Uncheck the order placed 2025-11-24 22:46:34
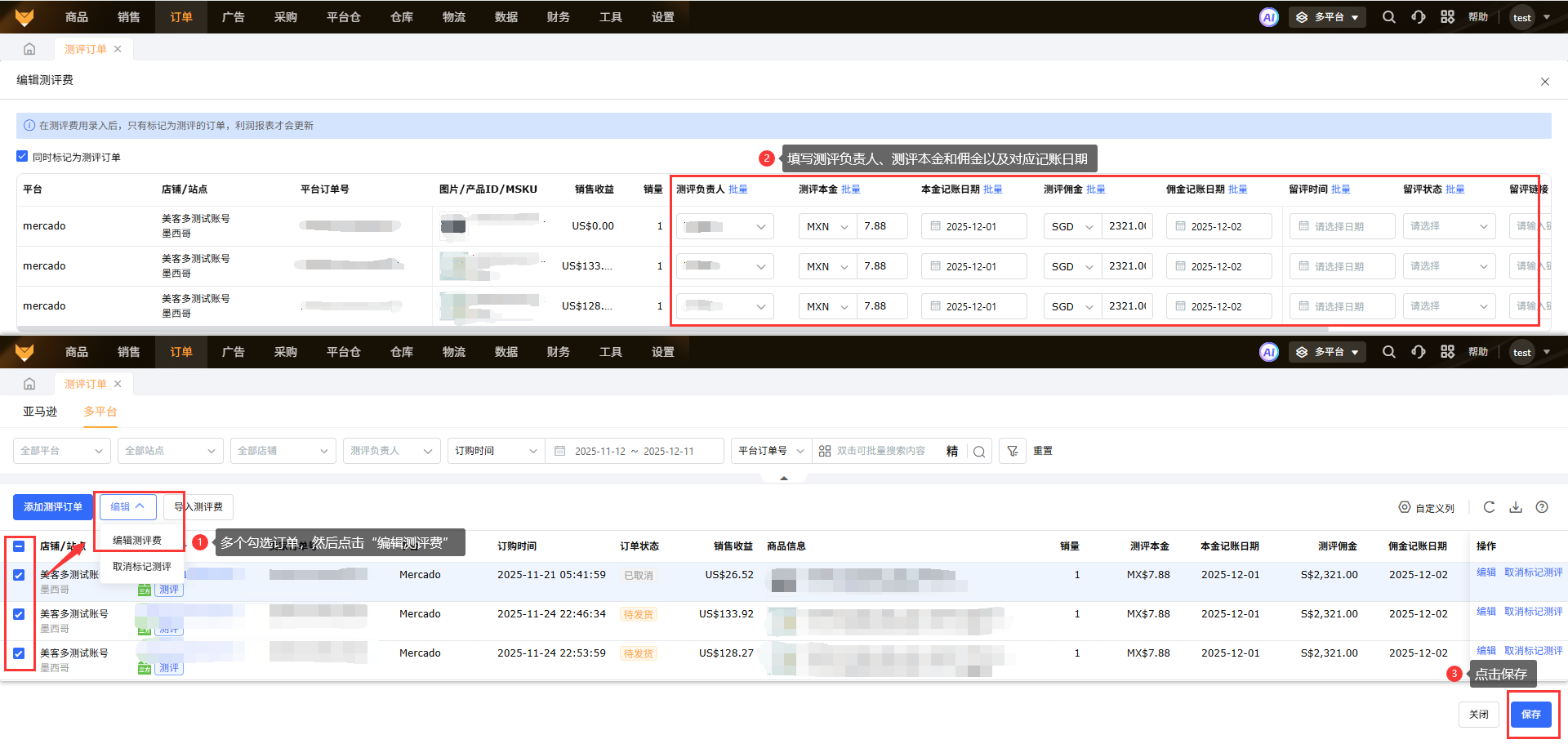Viewport: 1568px width, 744px height. coord(19,614)
